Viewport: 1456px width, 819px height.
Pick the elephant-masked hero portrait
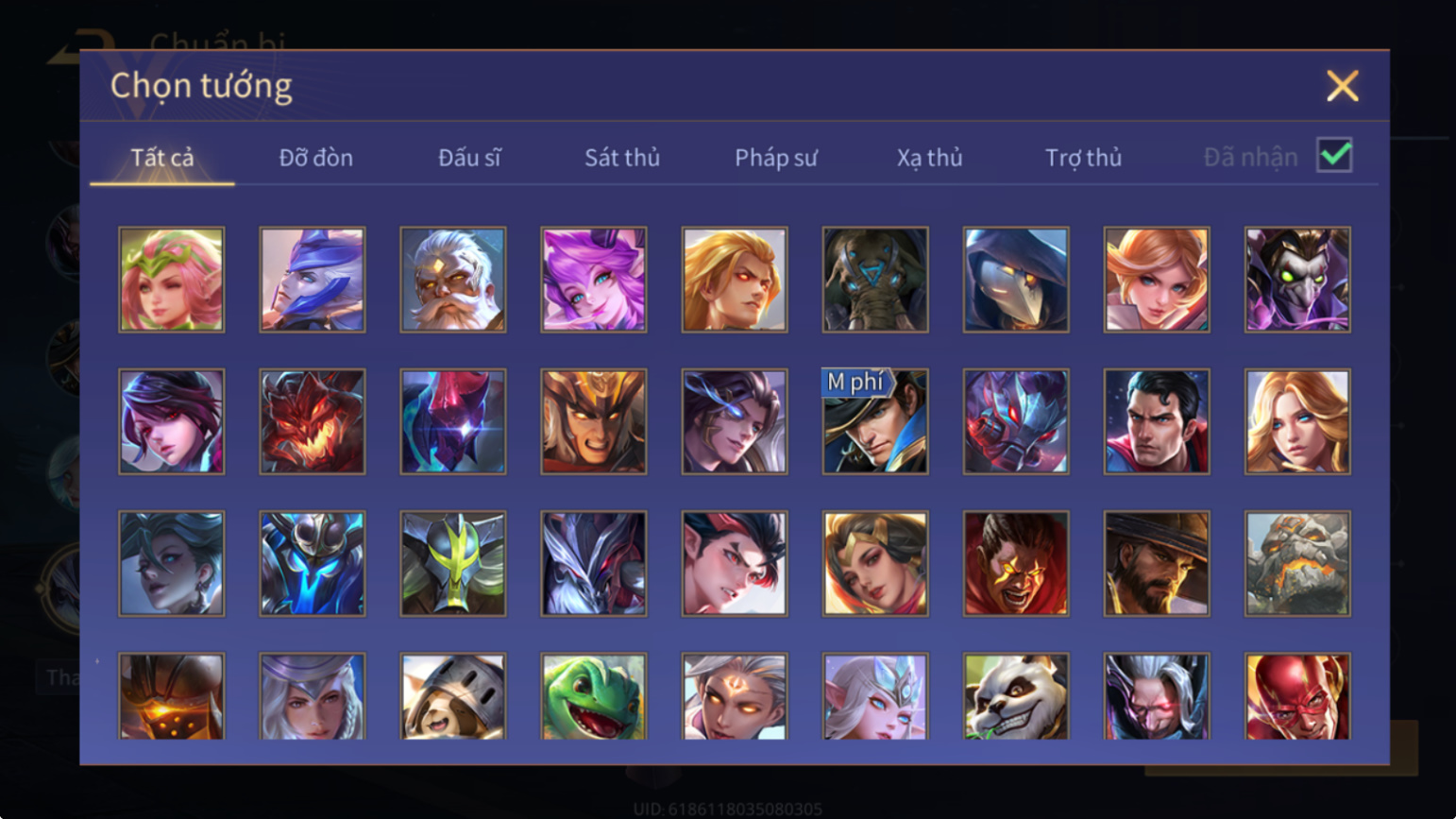click(x=874, y=280)
